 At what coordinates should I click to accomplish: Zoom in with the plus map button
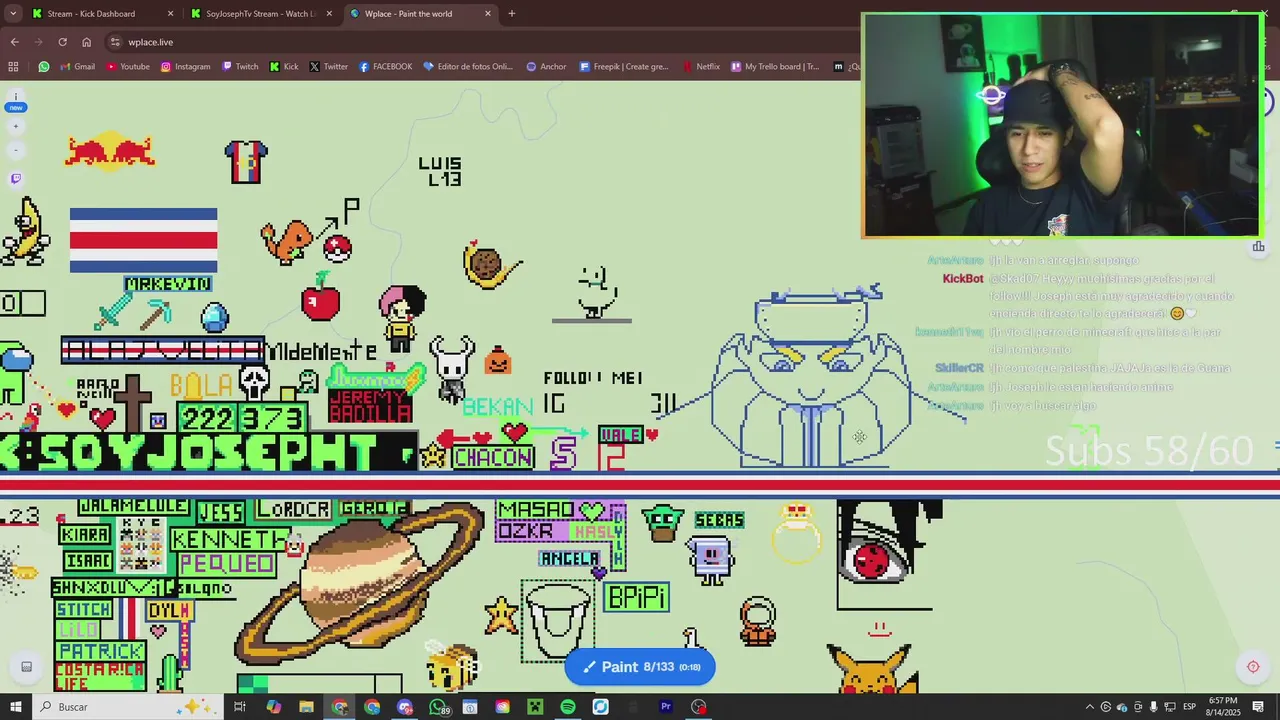click(16, 127)
